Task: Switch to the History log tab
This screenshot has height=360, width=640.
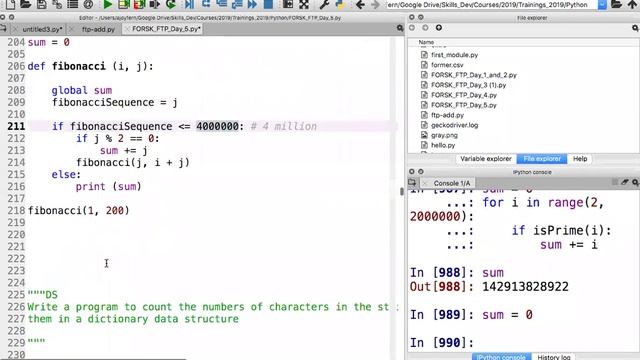Action: coord(553,357)
